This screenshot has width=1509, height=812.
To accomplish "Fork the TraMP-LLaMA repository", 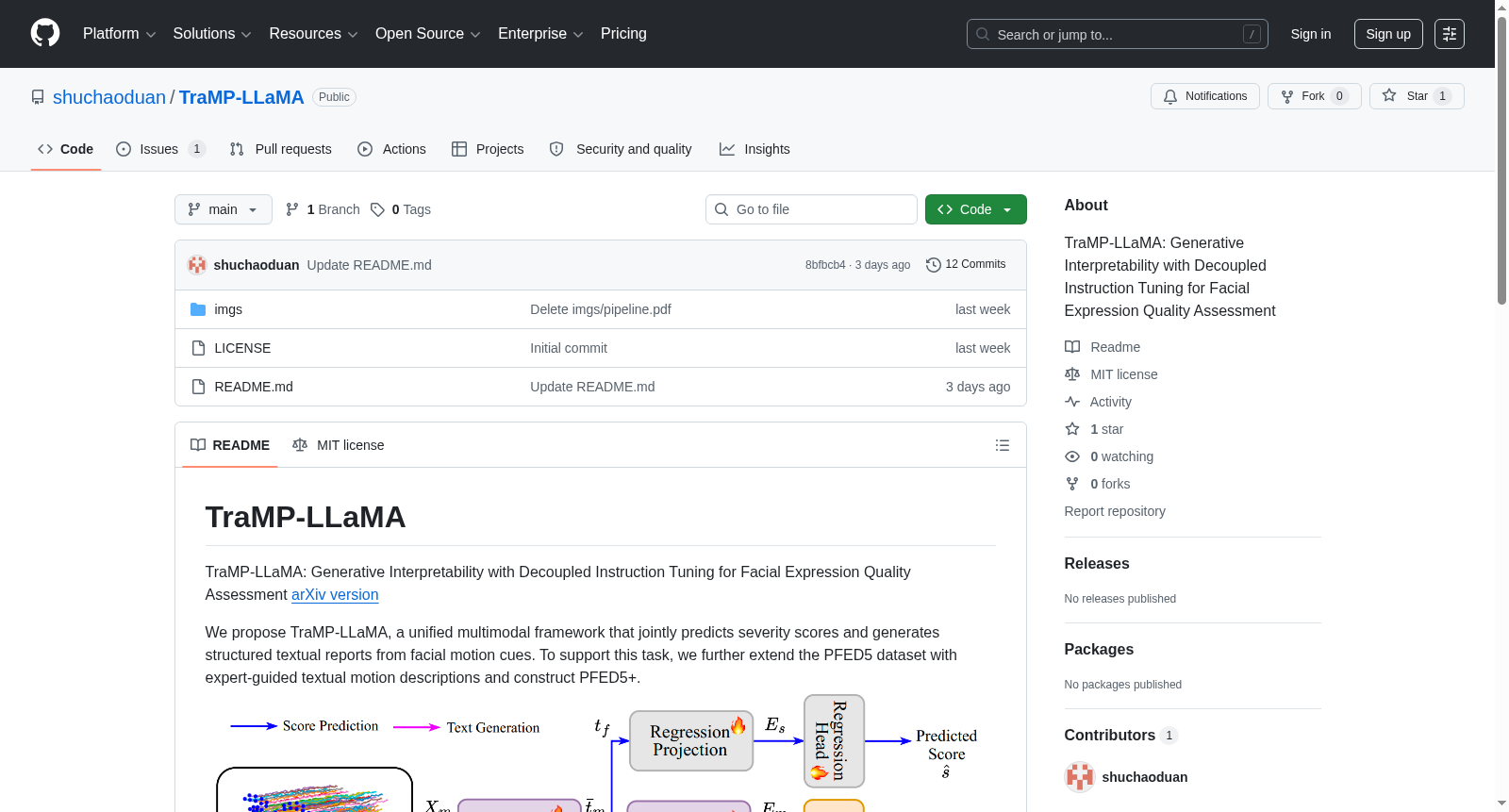I will 1314,96.
